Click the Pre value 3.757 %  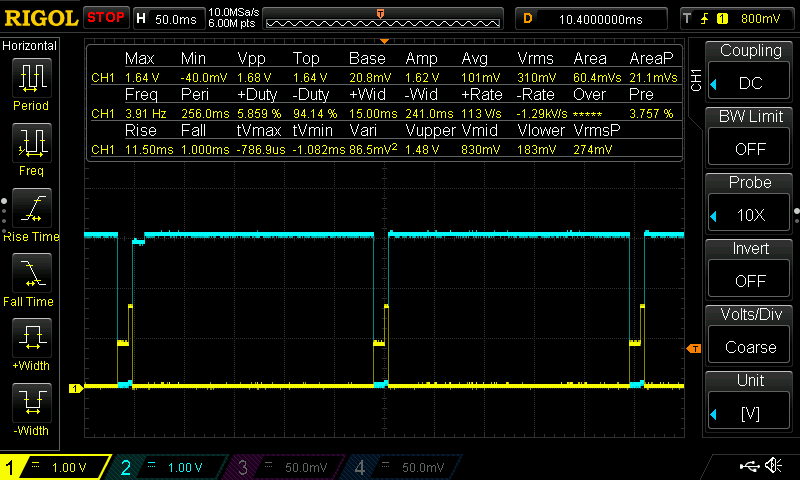(651, 113)
